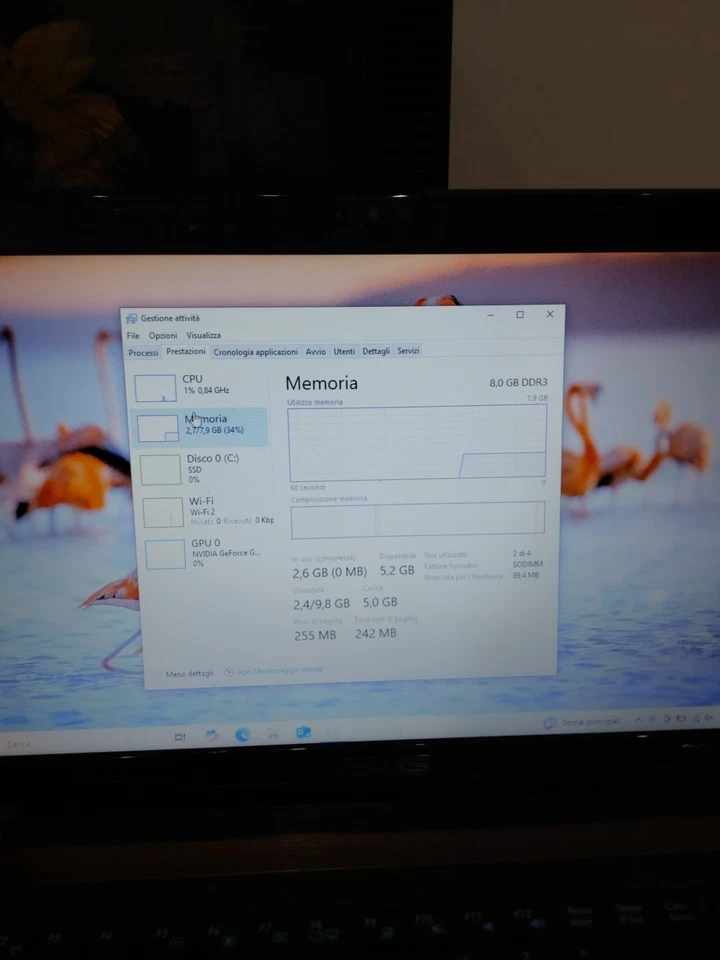Launch Microsoft Edge from the taskbar
720x960 pixels.
tap(242, 735)
